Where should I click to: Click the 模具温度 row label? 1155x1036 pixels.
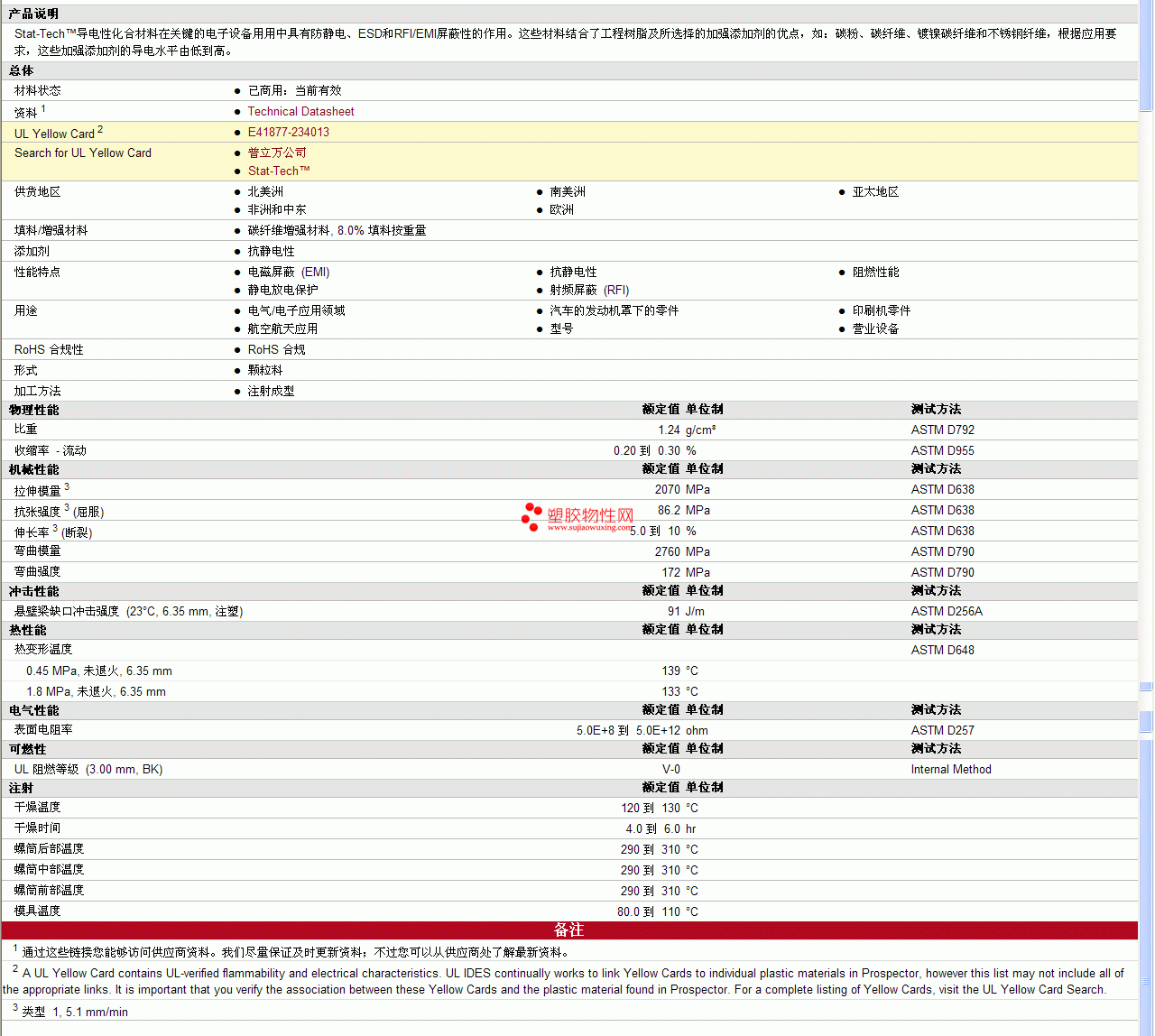38,911
